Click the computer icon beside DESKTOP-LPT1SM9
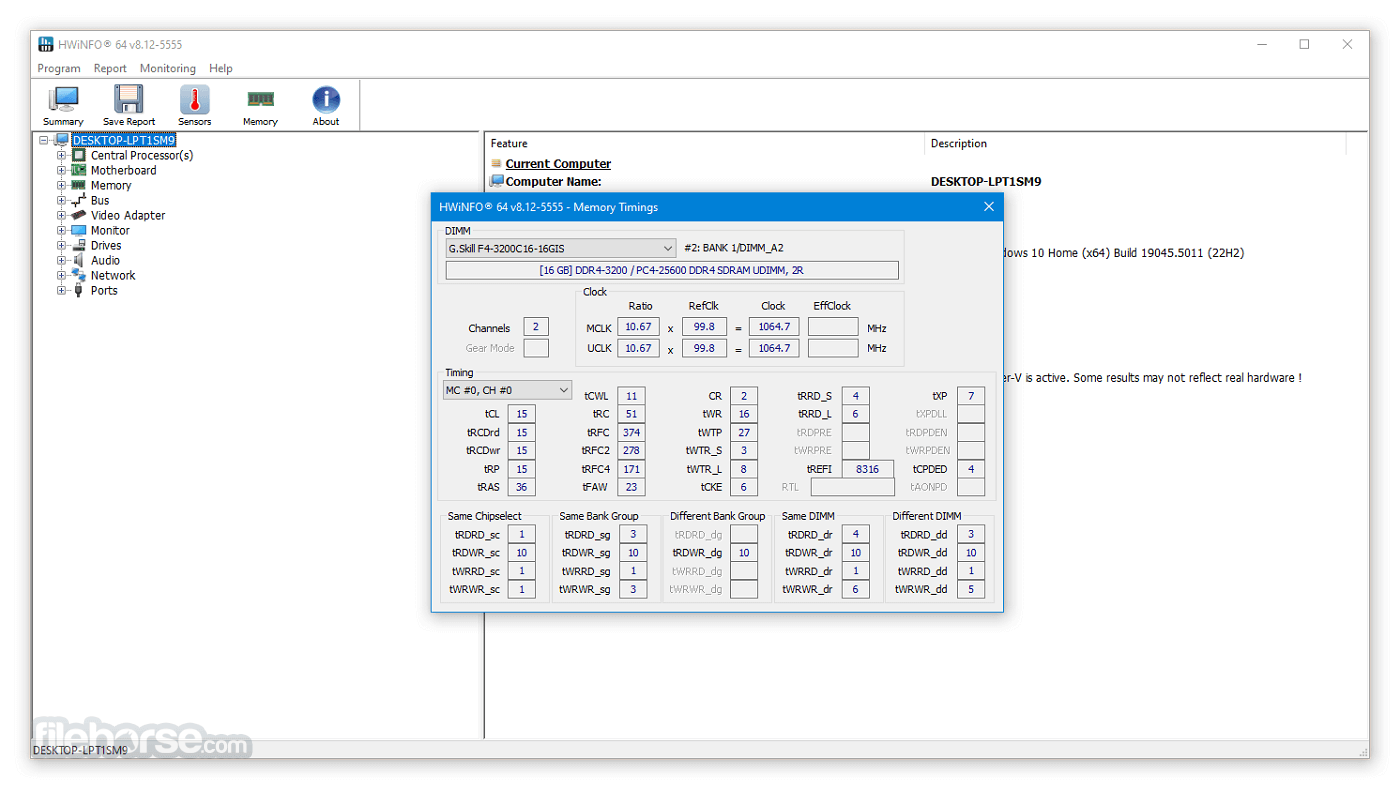 tap(62, 140)
